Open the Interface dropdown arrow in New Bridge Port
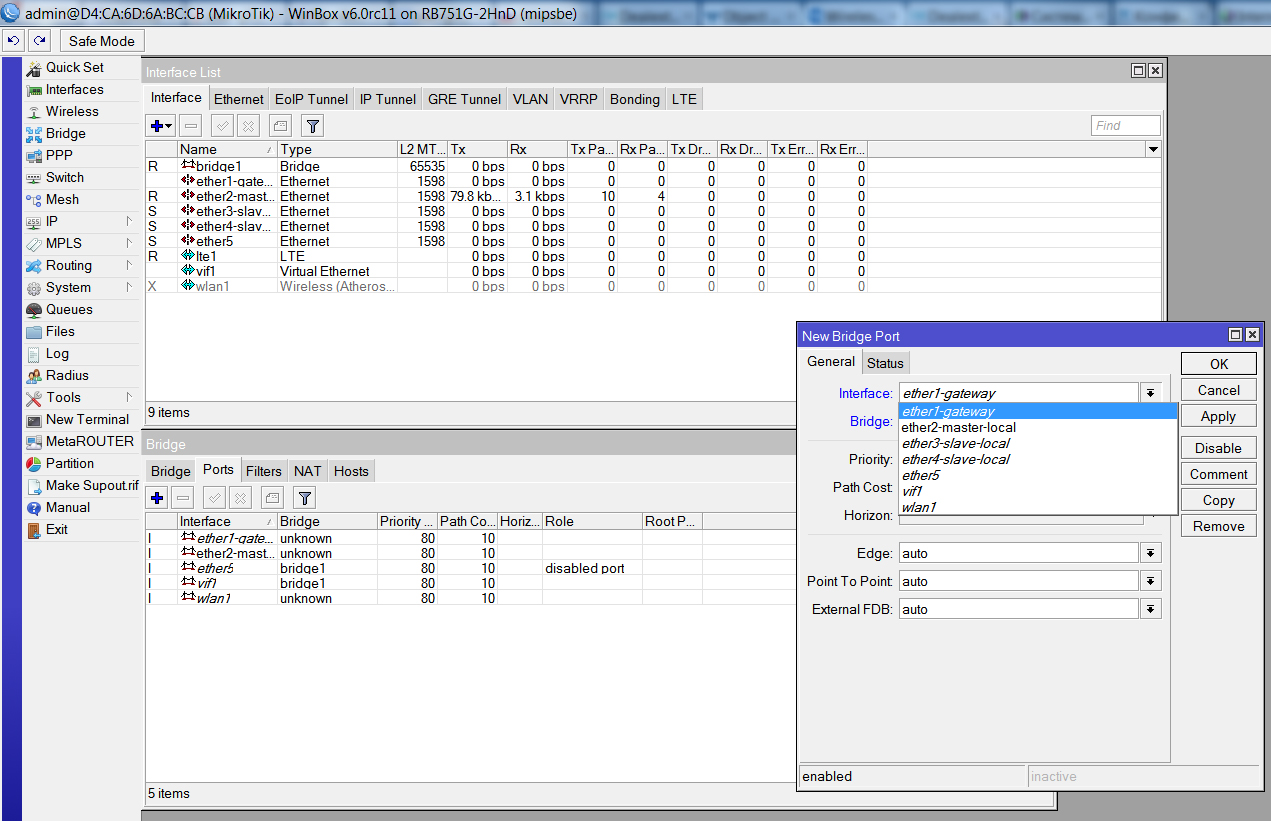 [x=1151, y=393]
